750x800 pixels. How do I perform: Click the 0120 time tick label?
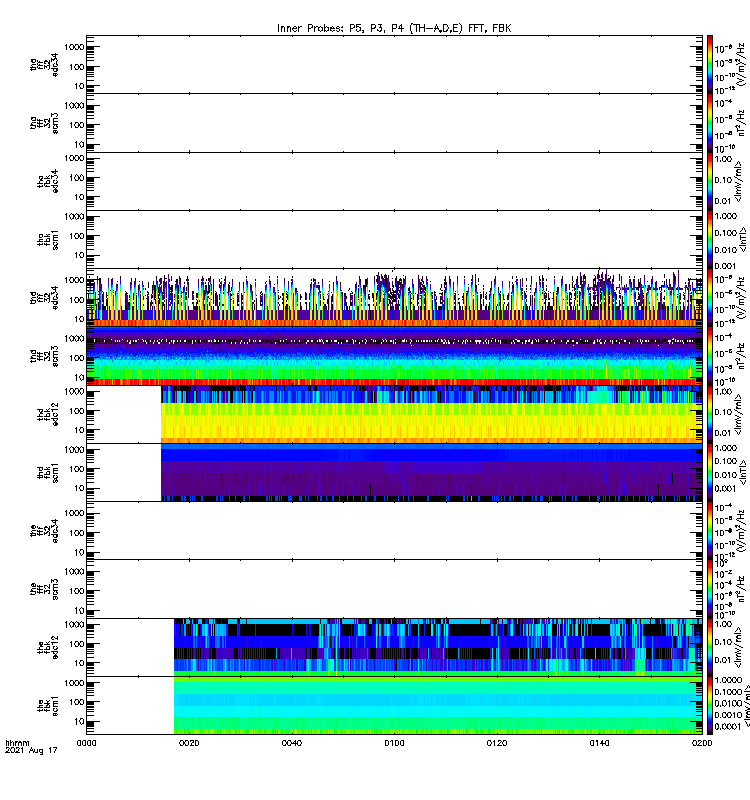(x=497, y=743)
